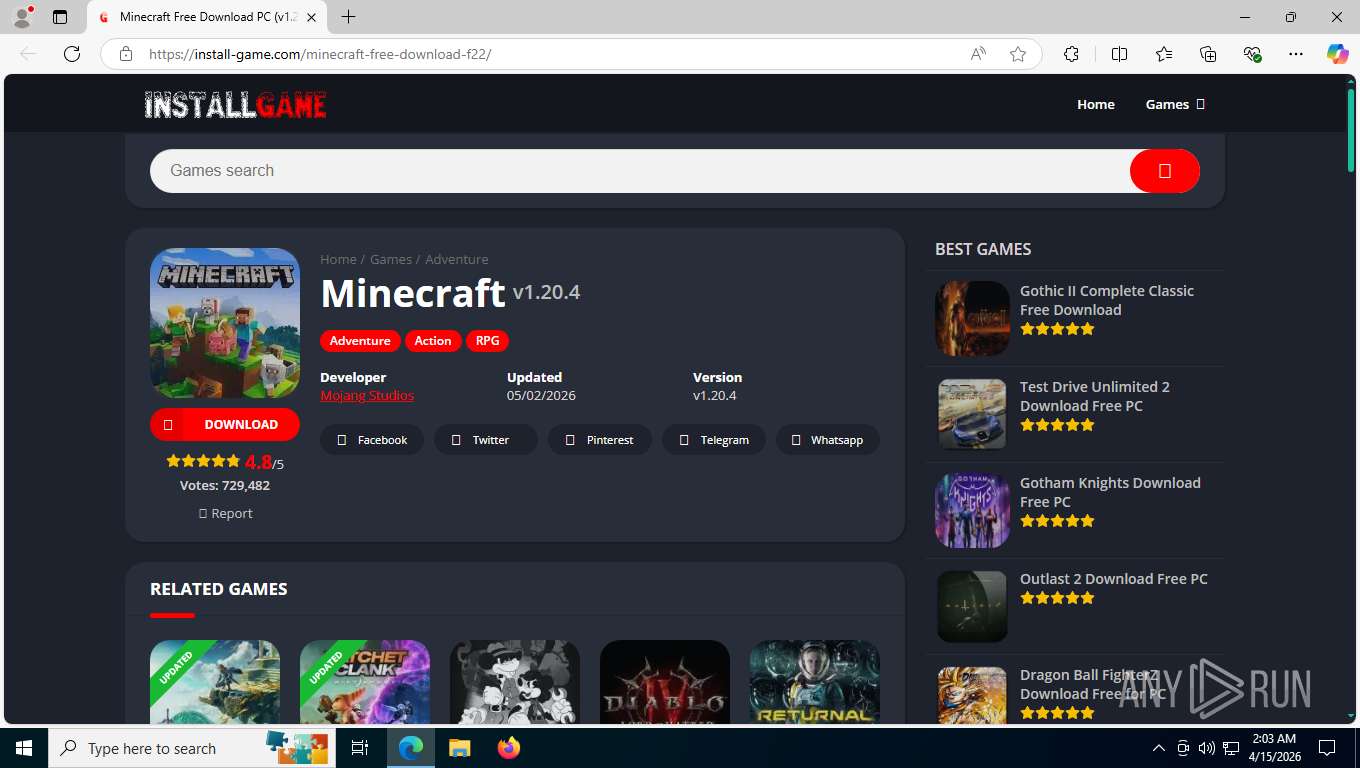
Task: Click the address bar URL
Action: 320,54
